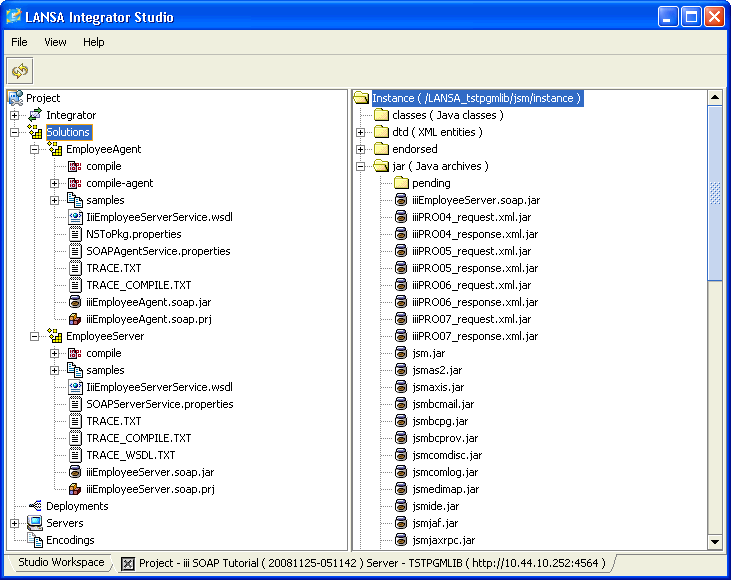Collapse the Solutions node
Image resolution: width=731 pixels, height=580 pixels.
click(x=14, y=132)
